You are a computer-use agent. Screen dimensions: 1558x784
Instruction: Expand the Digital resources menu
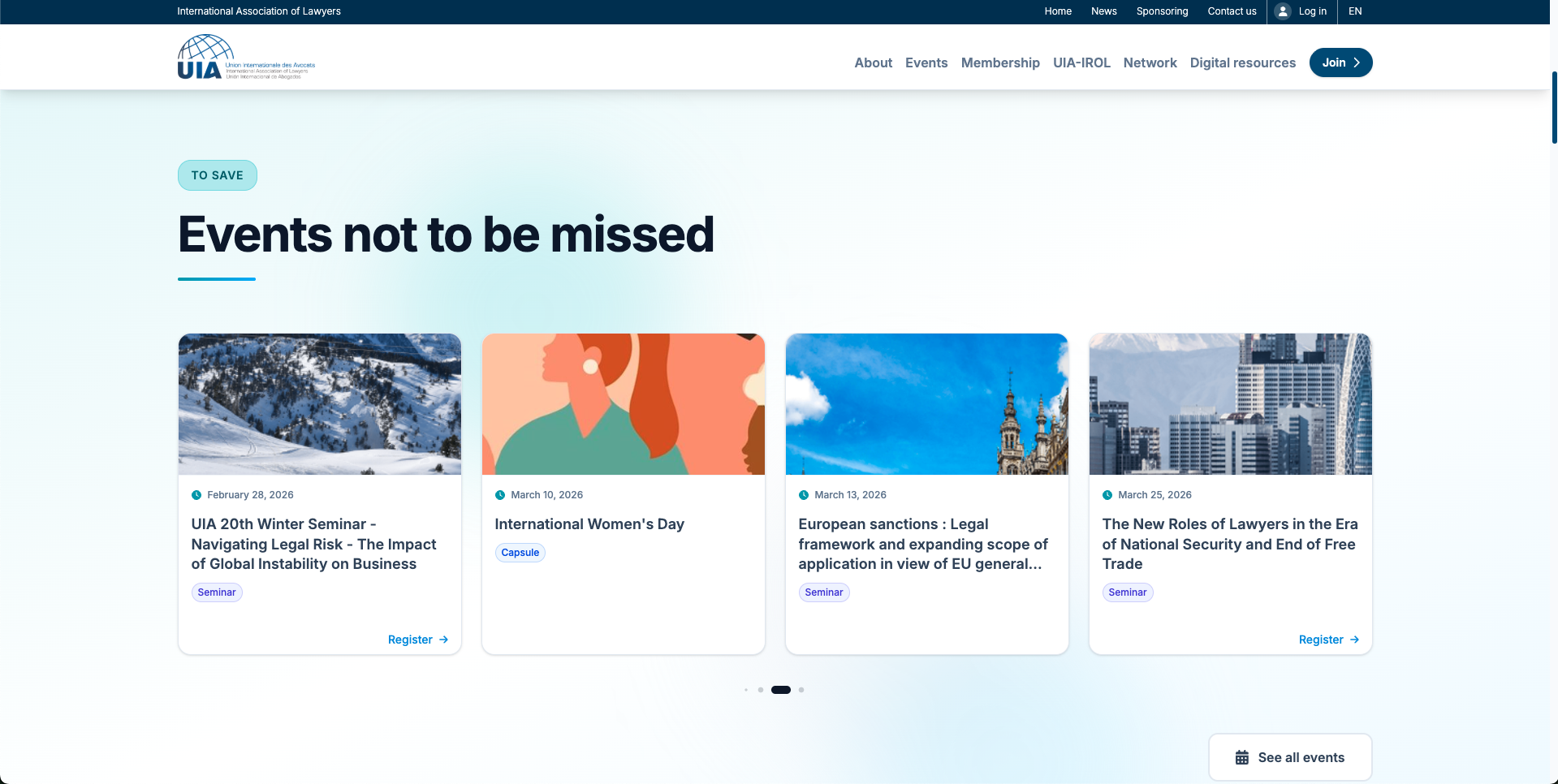[x=1242, y=62]
